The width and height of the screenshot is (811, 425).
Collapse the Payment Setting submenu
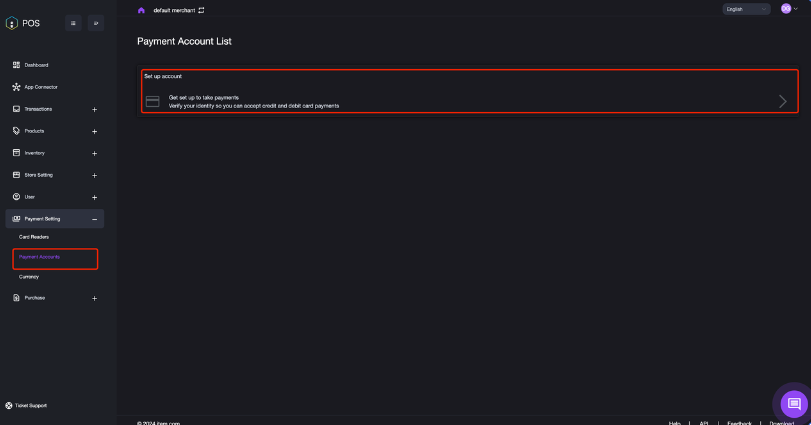tap(94, 219)
